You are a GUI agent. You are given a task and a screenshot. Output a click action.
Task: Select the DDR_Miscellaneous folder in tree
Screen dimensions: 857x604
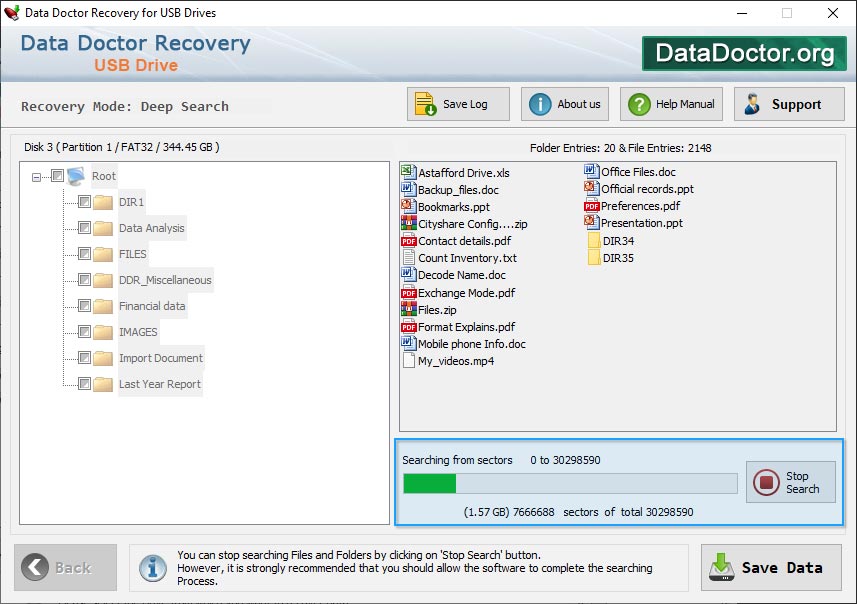[165, 280]
